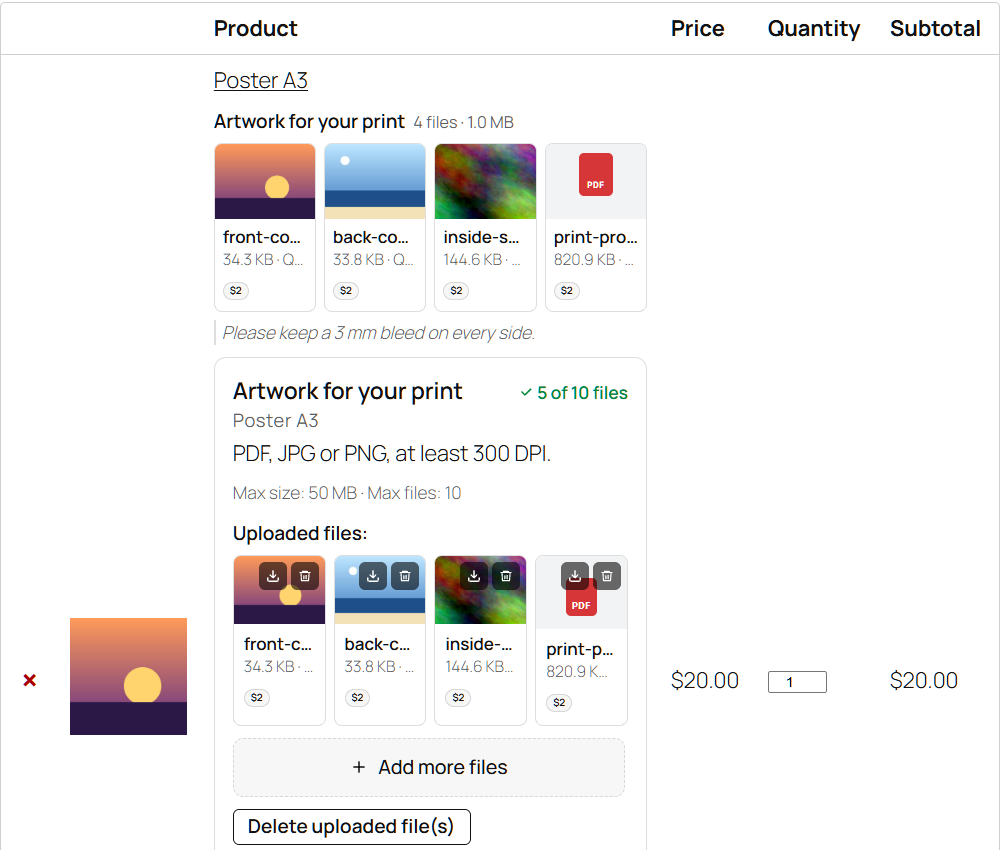Click the '820.9 KB' size in summary card
1000x850 pixels.
pos(585,260)
